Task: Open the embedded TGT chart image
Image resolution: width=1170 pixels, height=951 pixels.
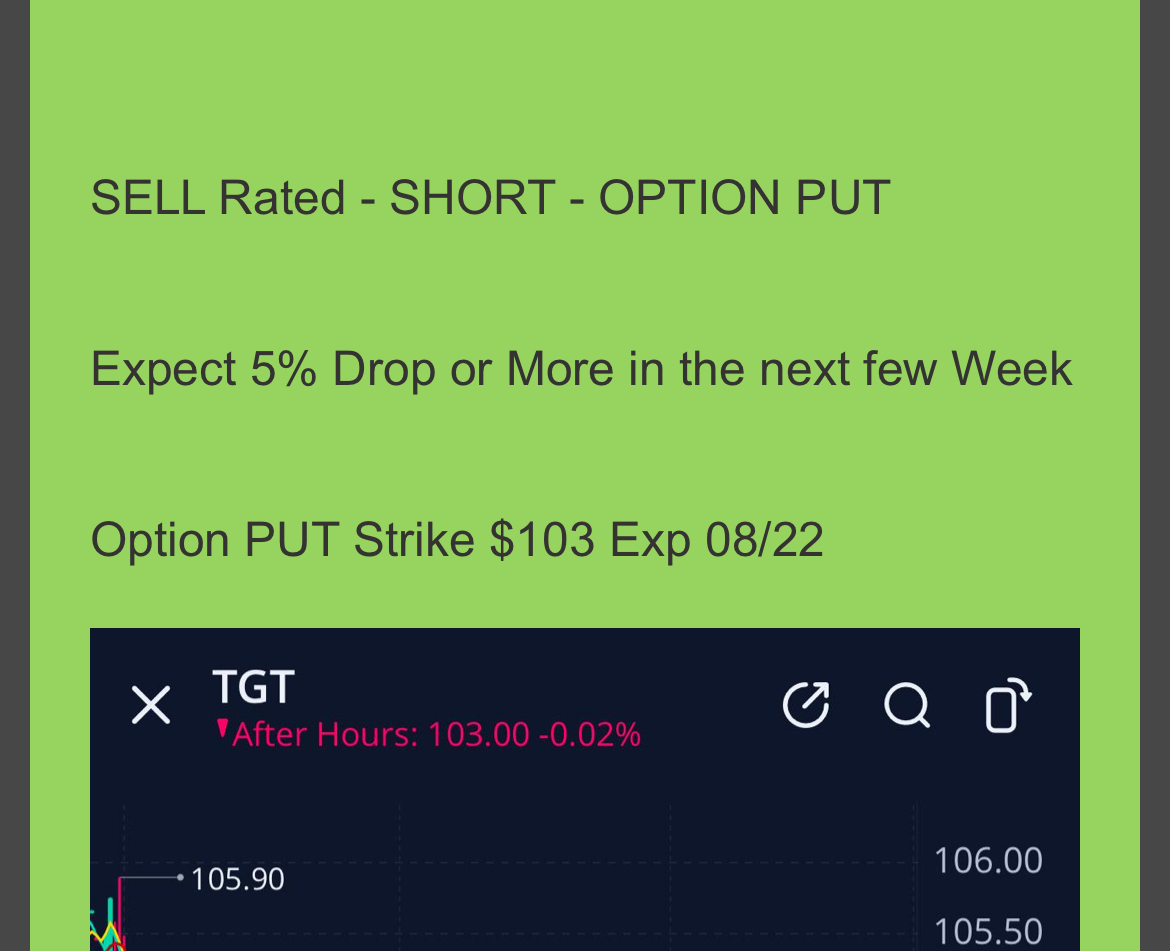Action: click(x=585, y=789)
